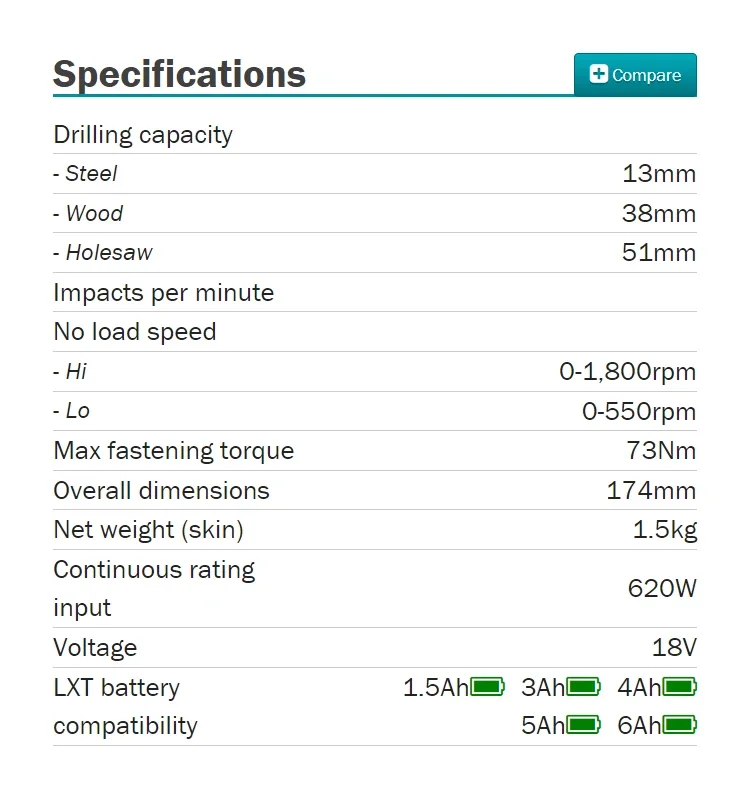The height and width of the screenshot is (801, 751).
Task: Click the Impacts per minute label
Action: [163, 293]
